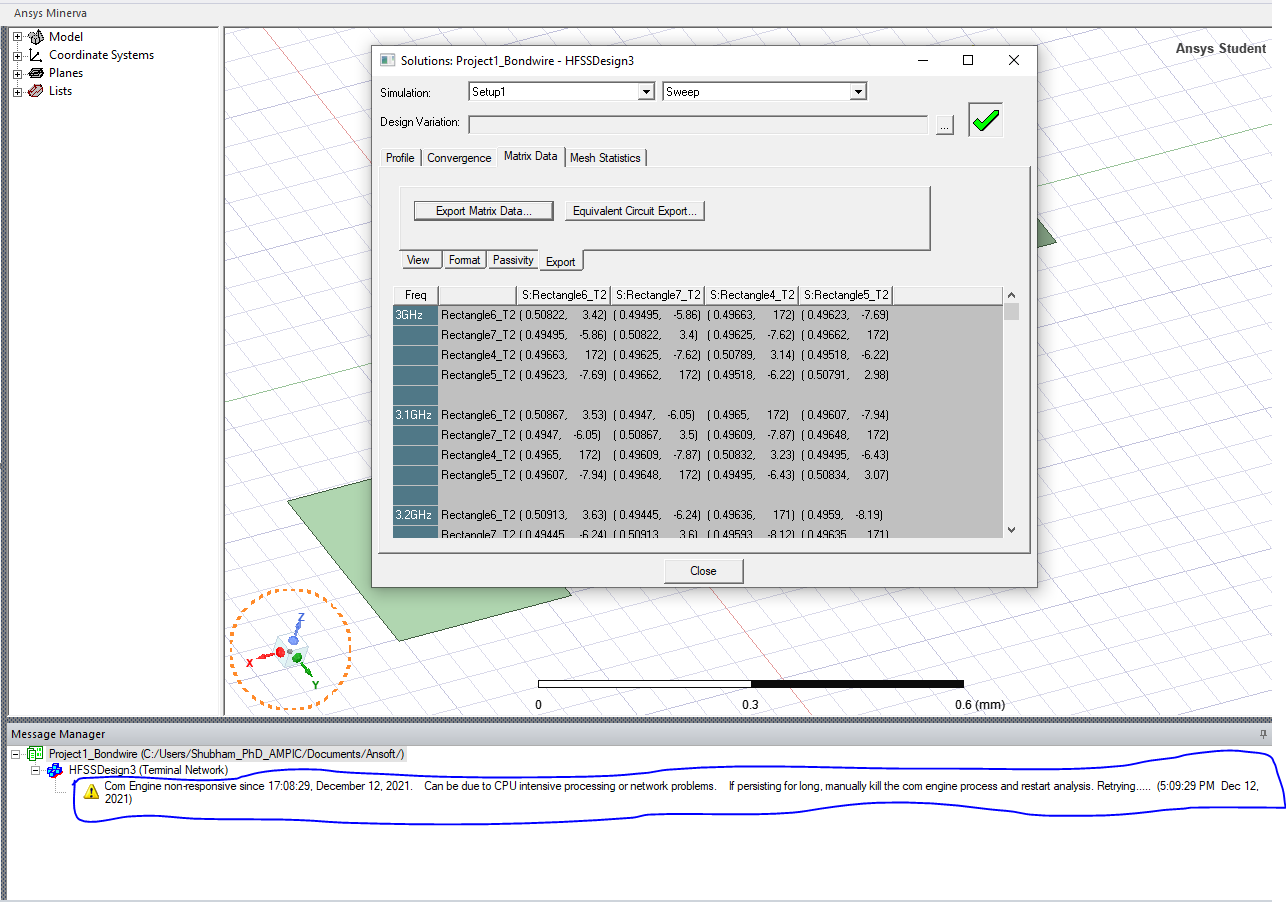1286x902 pixels.
Task: Open the Sweep dropdown
Action: click(x=857, y=92)
